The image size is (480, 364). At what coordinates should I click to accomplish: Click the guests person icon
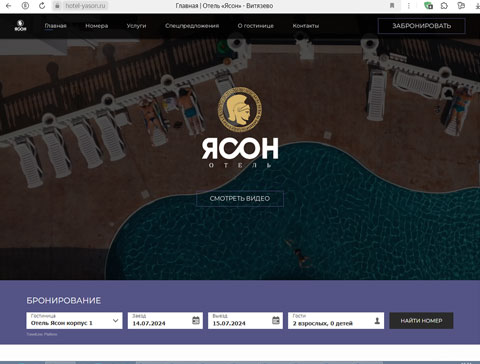click(x=377, y=321)
